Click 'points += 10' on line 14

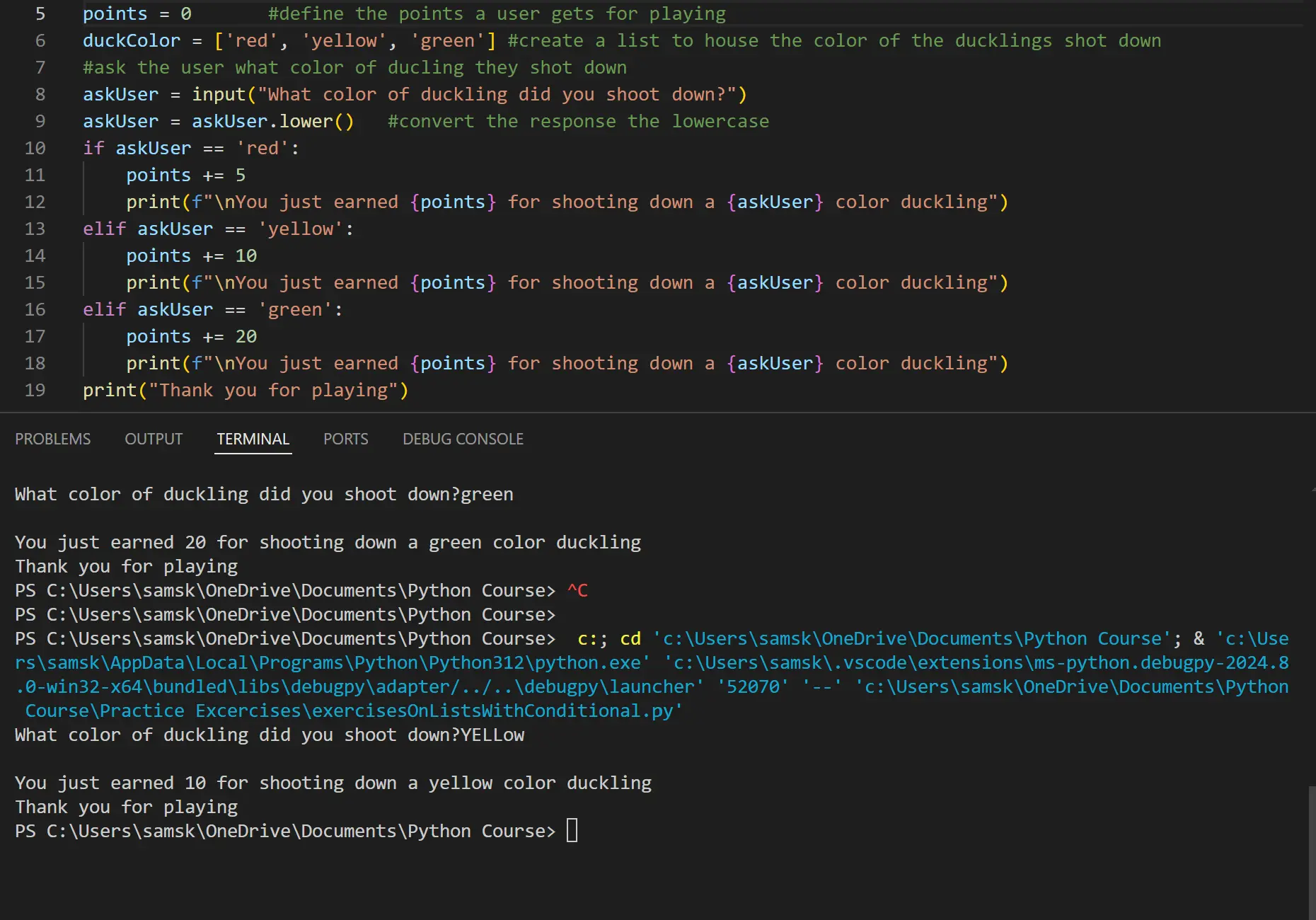tap(192, 256)
